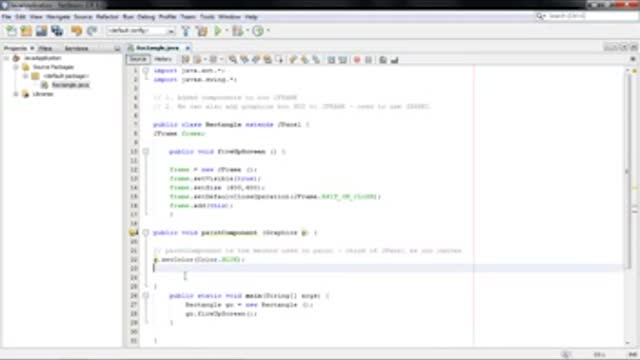Viewport: 640px width, 360px height.
Task: Click Find Previous Occurrence icon
Action: [244, 60]
